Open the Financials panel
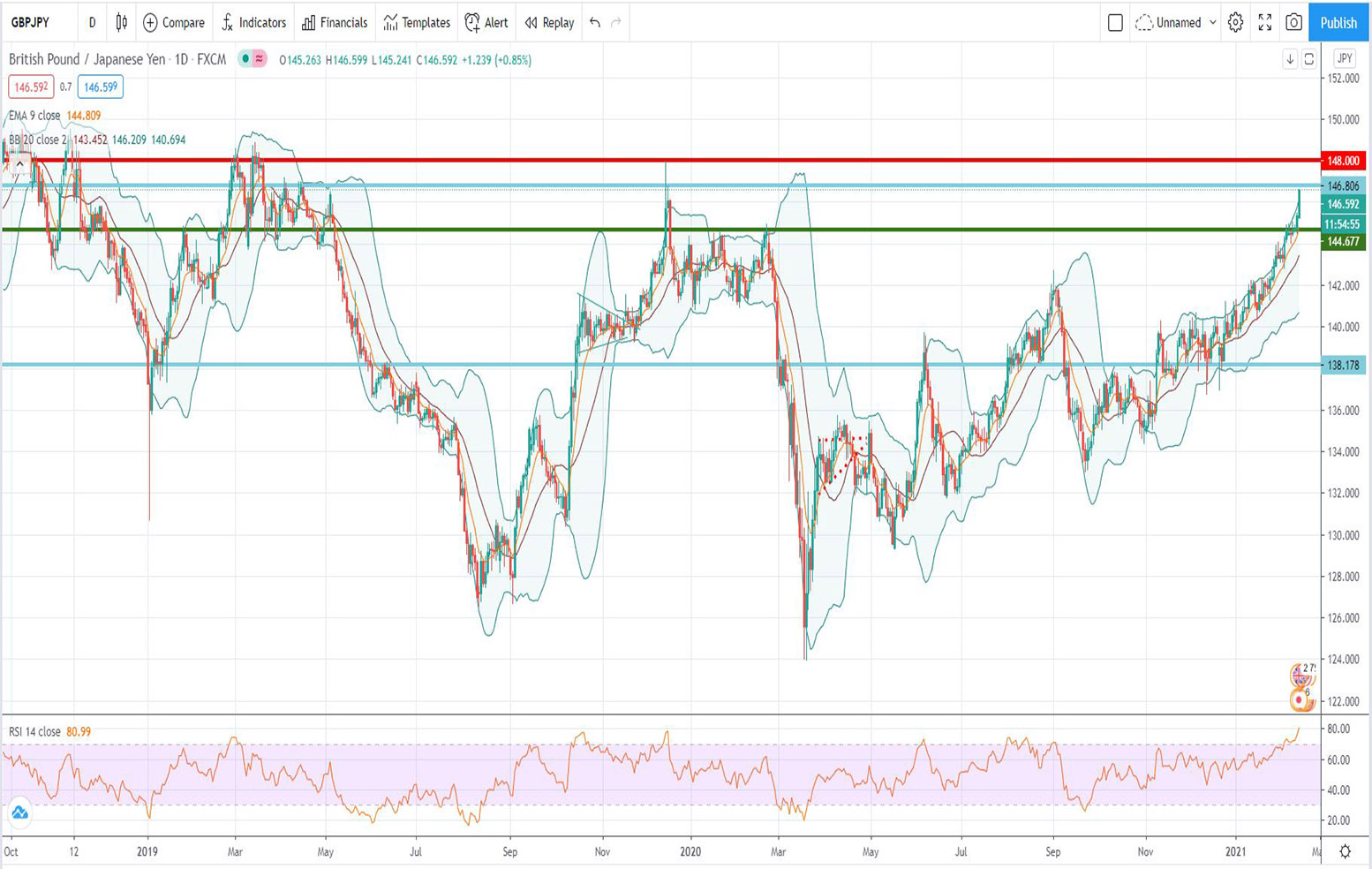Image resolution: width=1372 pixels, height=869 pixels. (x=334, y=23)
